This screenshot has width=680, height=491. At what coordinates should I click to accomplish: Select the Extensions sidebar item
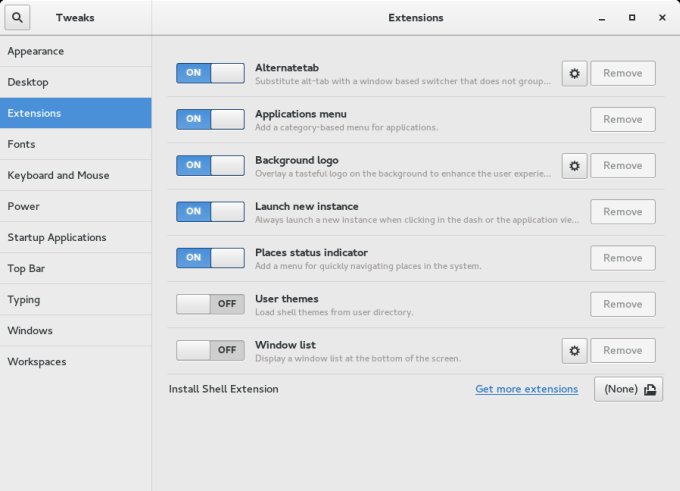(75, 113)
